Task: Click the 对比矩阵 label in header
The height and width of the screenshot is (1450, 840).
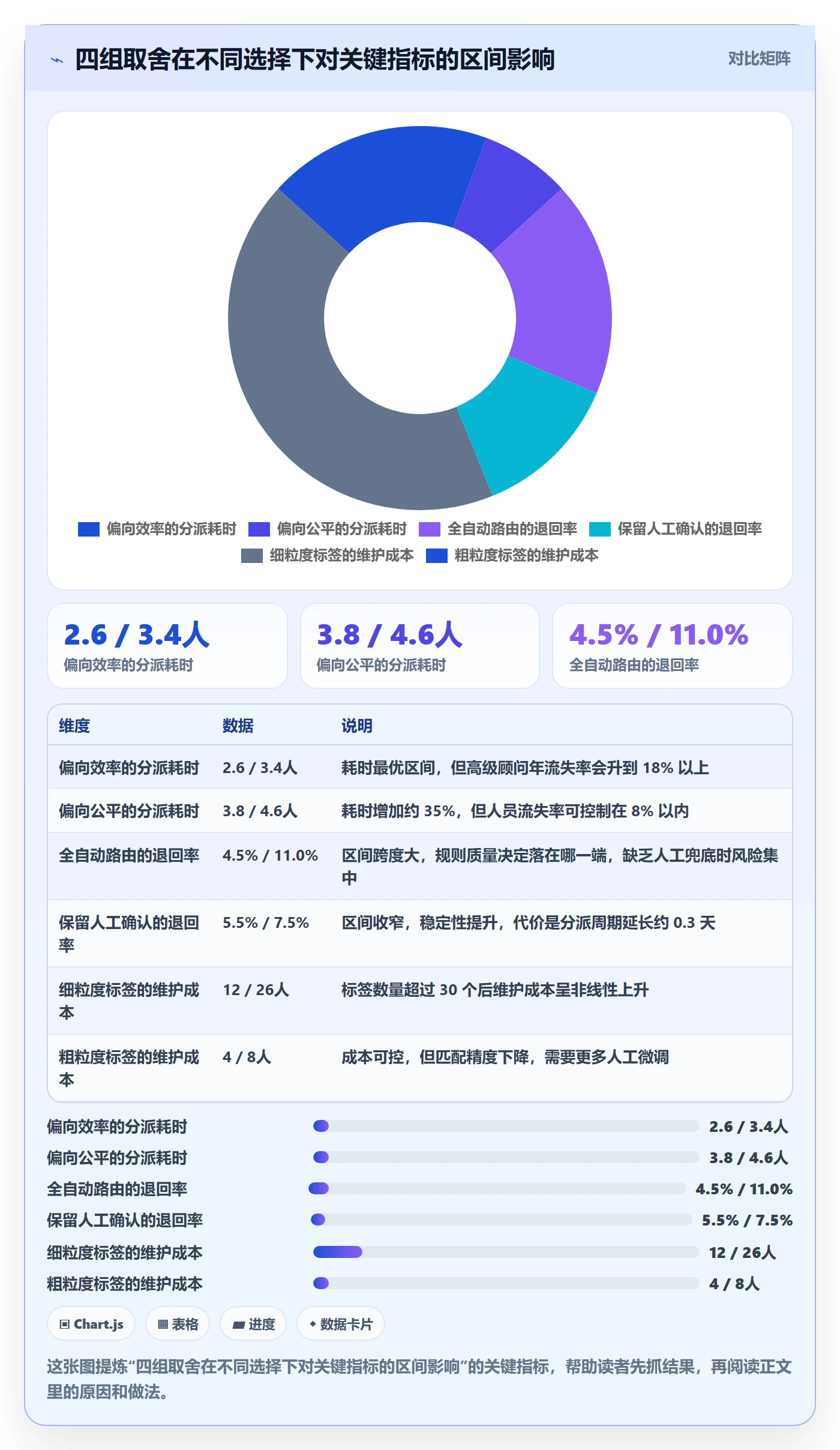Action: click(759, 58)
